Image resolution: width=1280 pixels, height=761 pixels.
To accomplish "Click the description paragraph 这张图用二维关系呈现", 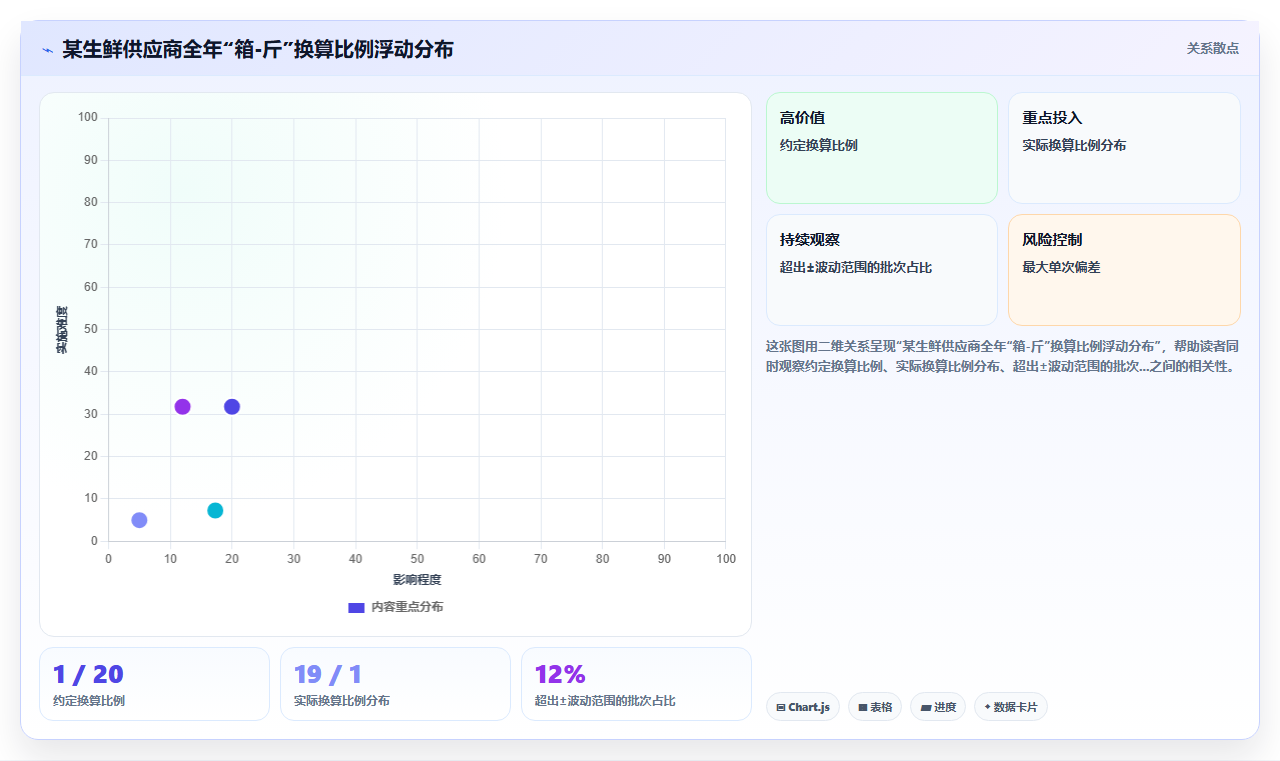I will point(1003,356).
